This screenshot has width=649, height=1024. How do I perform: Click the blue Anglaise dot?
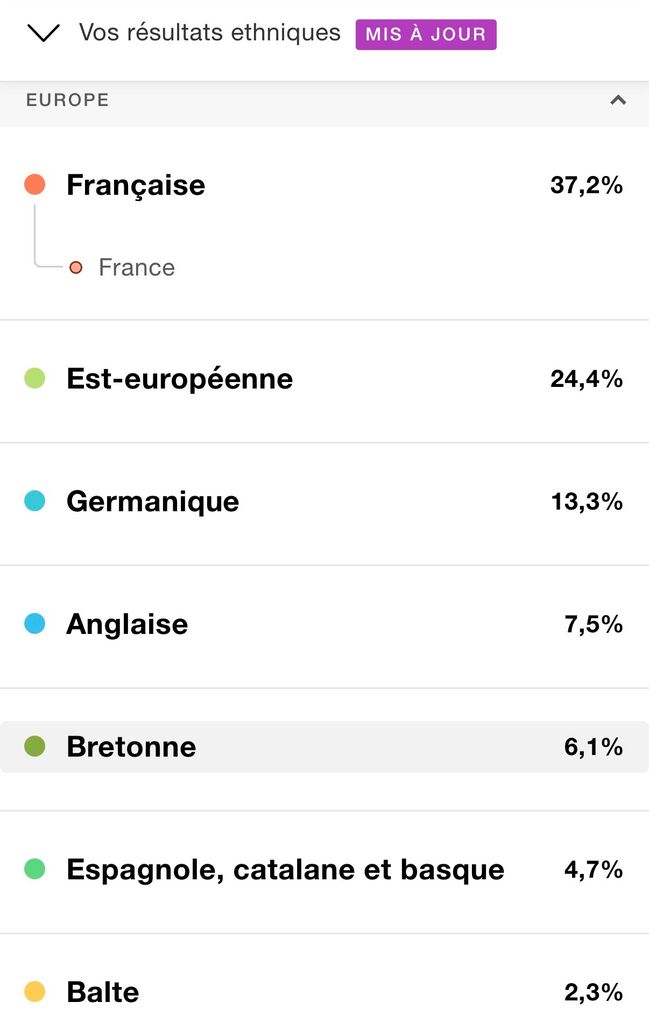tap(35, 624)
